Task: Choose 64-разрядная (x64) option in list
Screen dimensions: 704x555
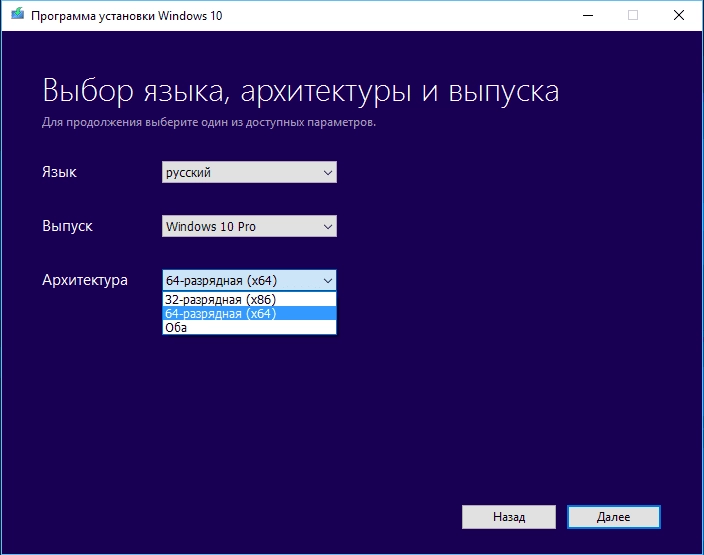Action: (249, 313)
